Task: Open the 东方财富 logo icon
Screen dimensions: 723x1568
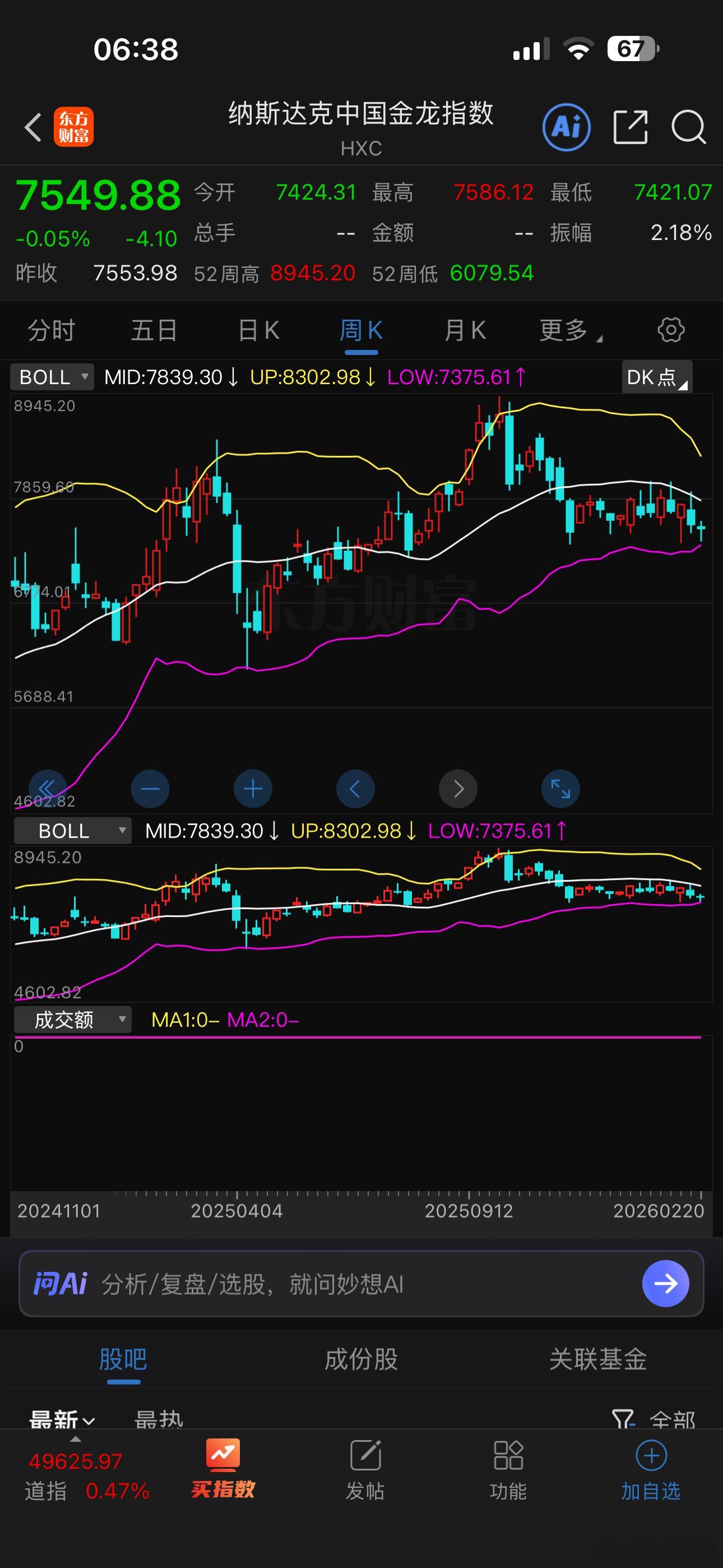Action: click(x=73, y=127)
